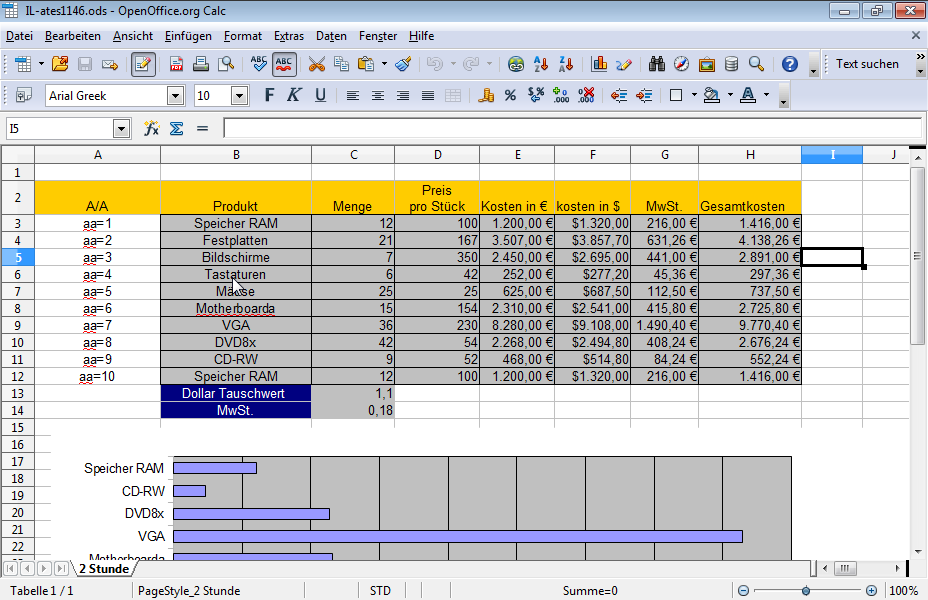Open a file with the folder icon
Viewport: 928px width, 600px height.
60,64
